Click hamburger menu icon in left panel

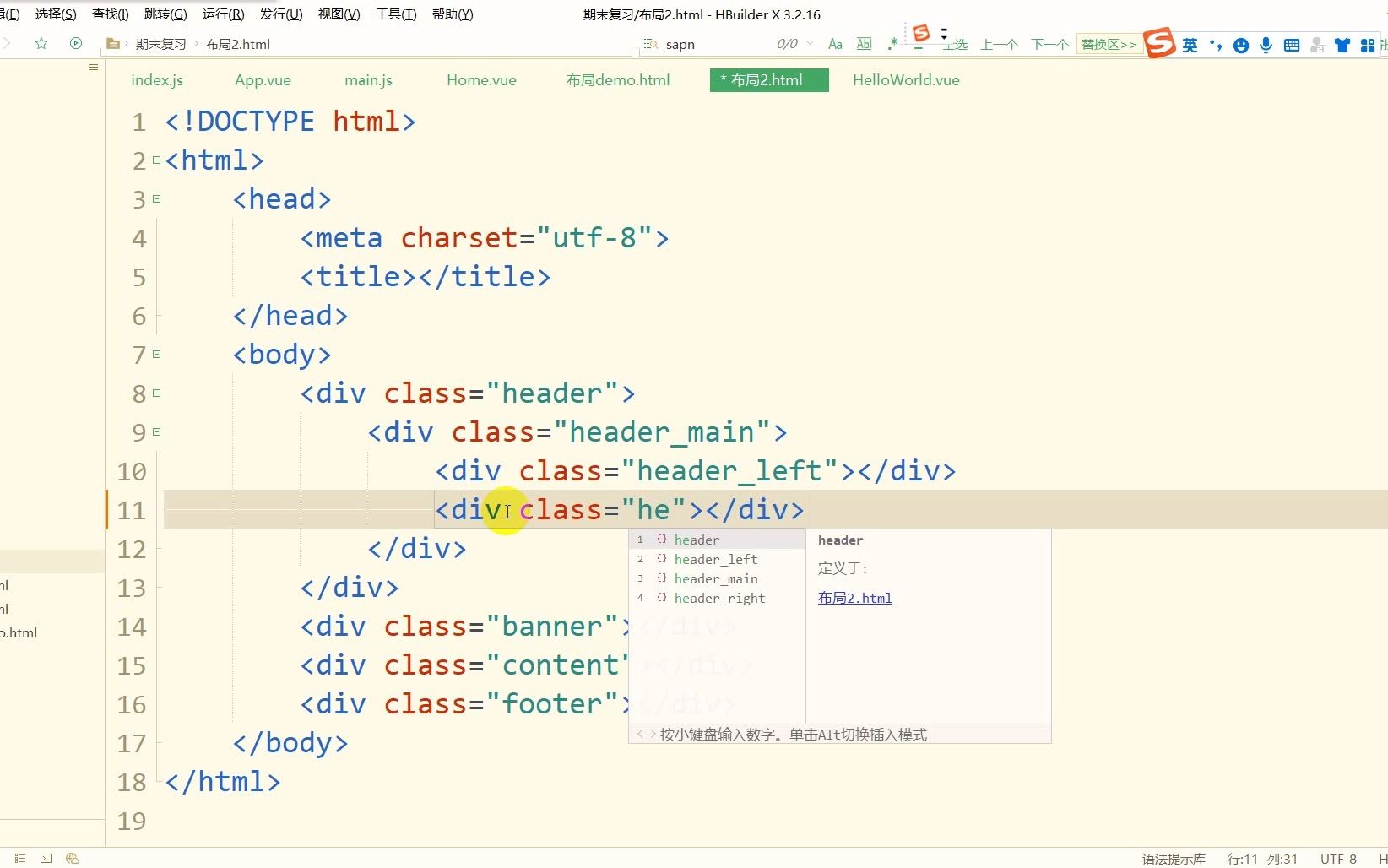94,67
